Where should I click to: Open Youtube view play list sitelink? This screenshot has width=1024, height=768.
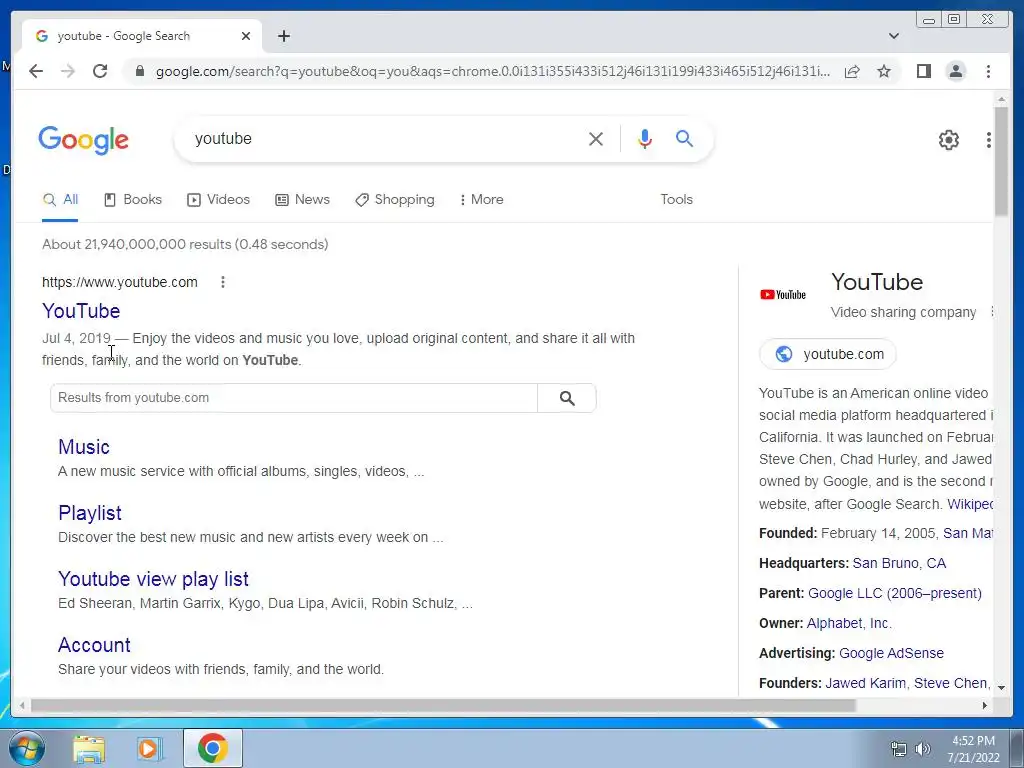click(153, 579)
